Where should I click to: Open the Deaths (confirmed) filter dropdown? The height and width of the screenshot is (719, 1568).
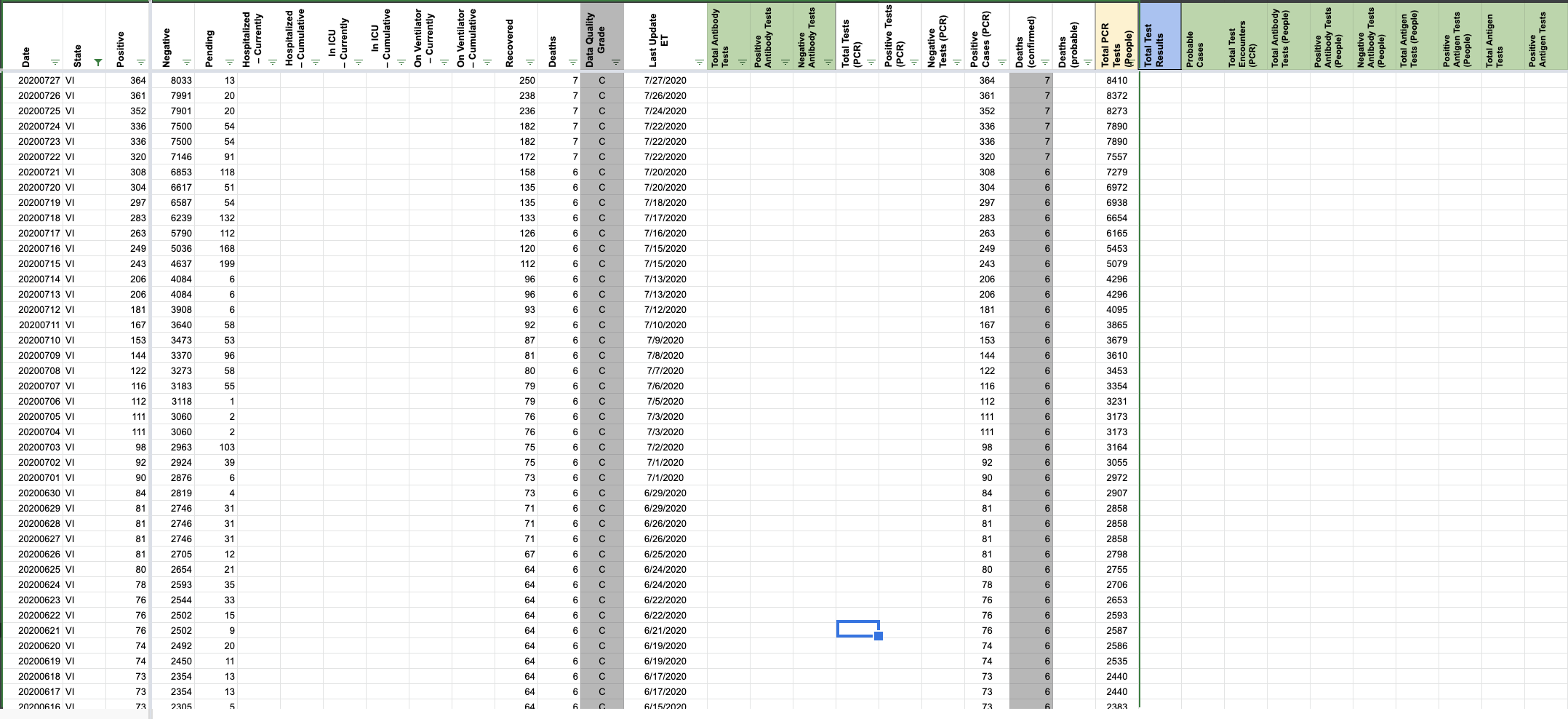click(1045, 63)
